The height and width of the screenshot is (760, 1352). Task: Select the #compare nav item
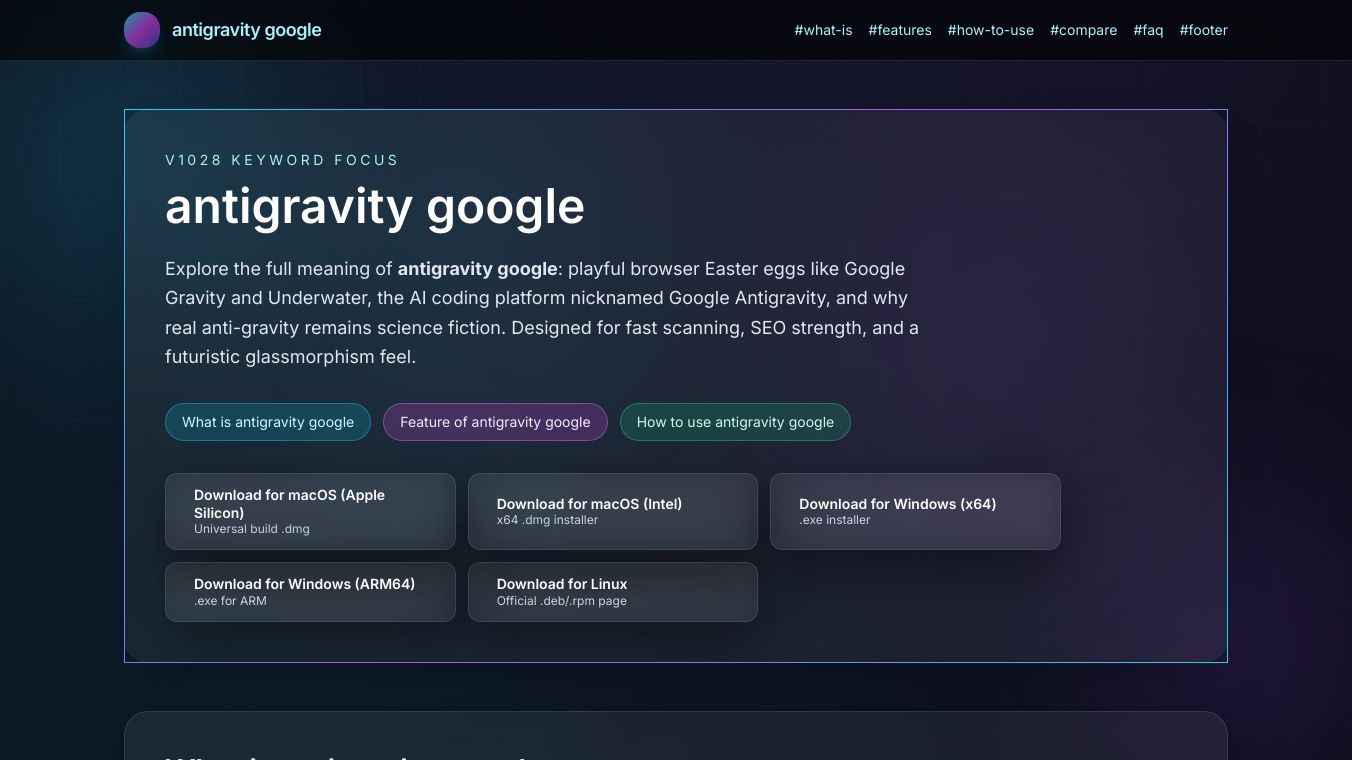1083,30
